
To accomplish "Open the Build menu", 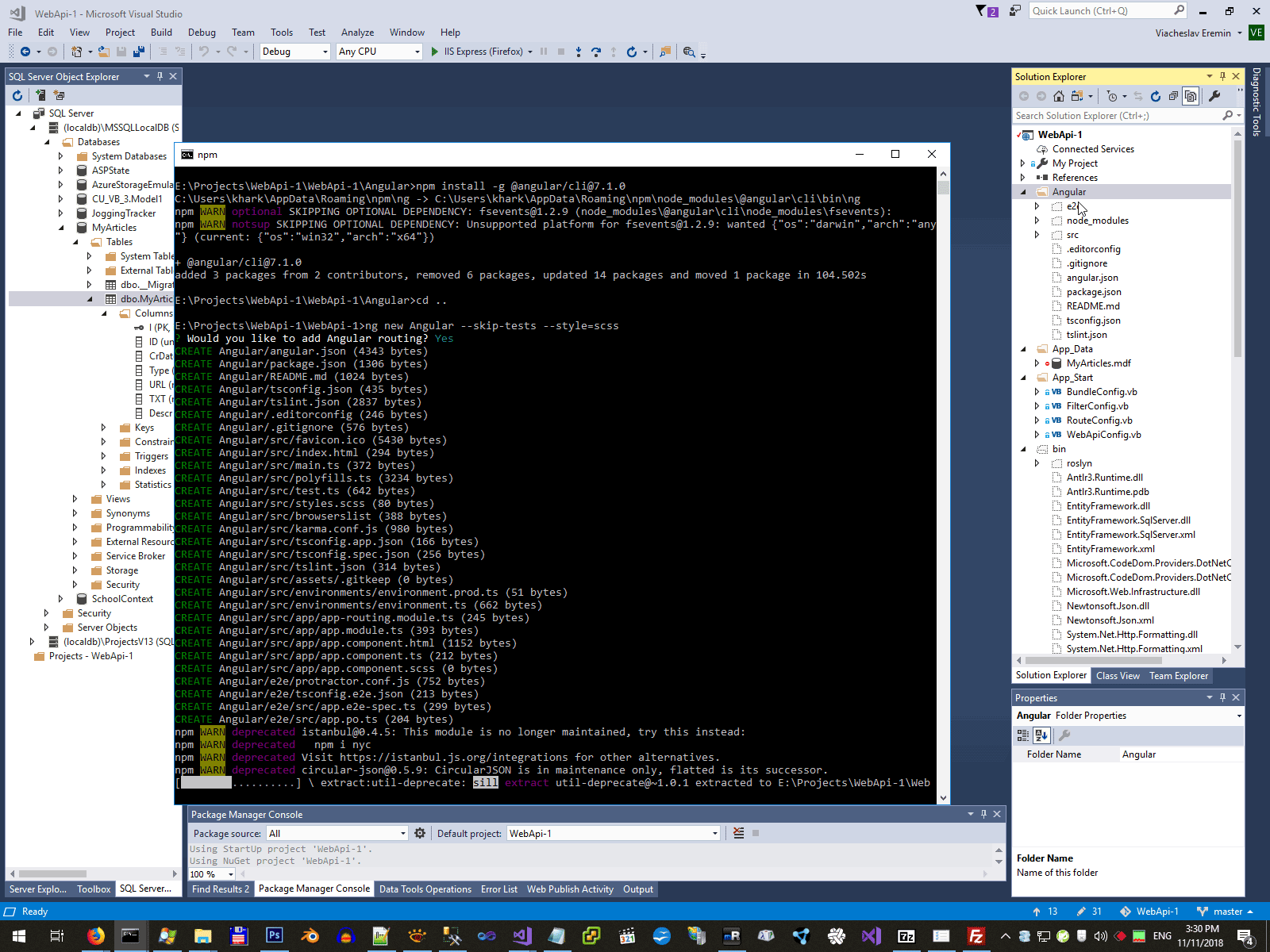I will (x=161, y=33).
